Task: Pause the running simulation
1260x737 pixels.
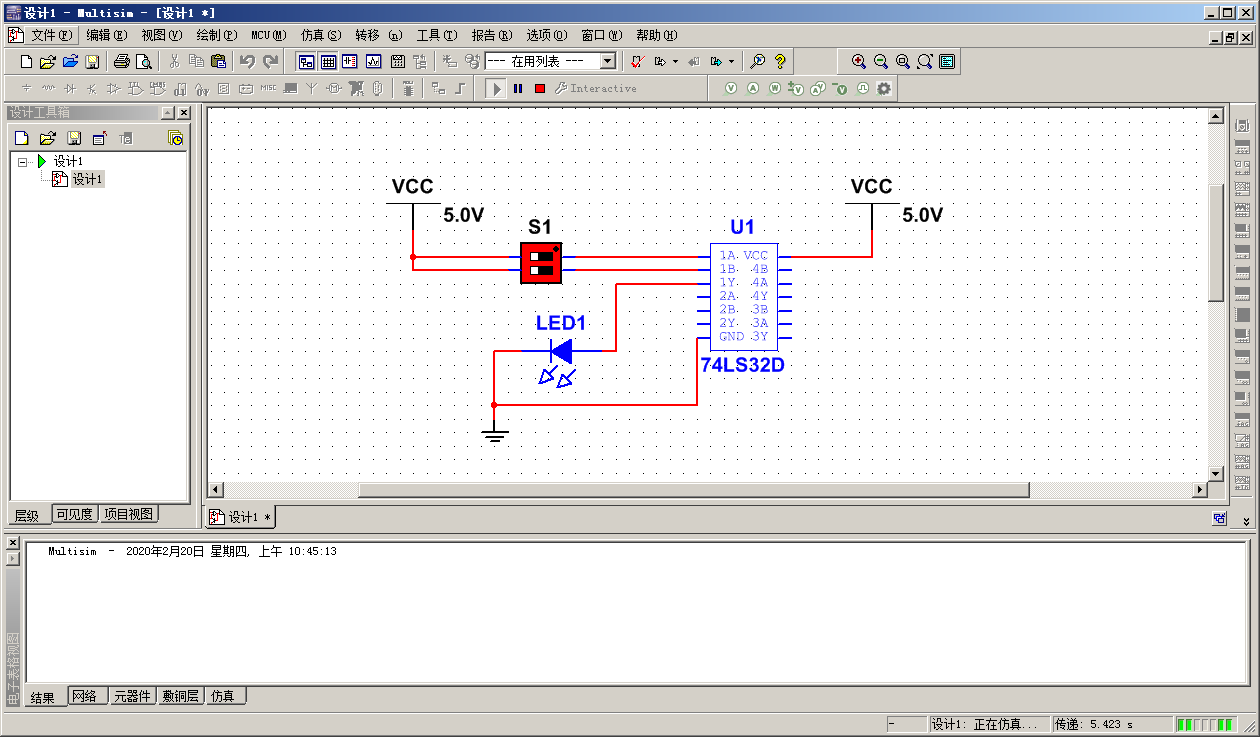Action: tap(517, 88)
